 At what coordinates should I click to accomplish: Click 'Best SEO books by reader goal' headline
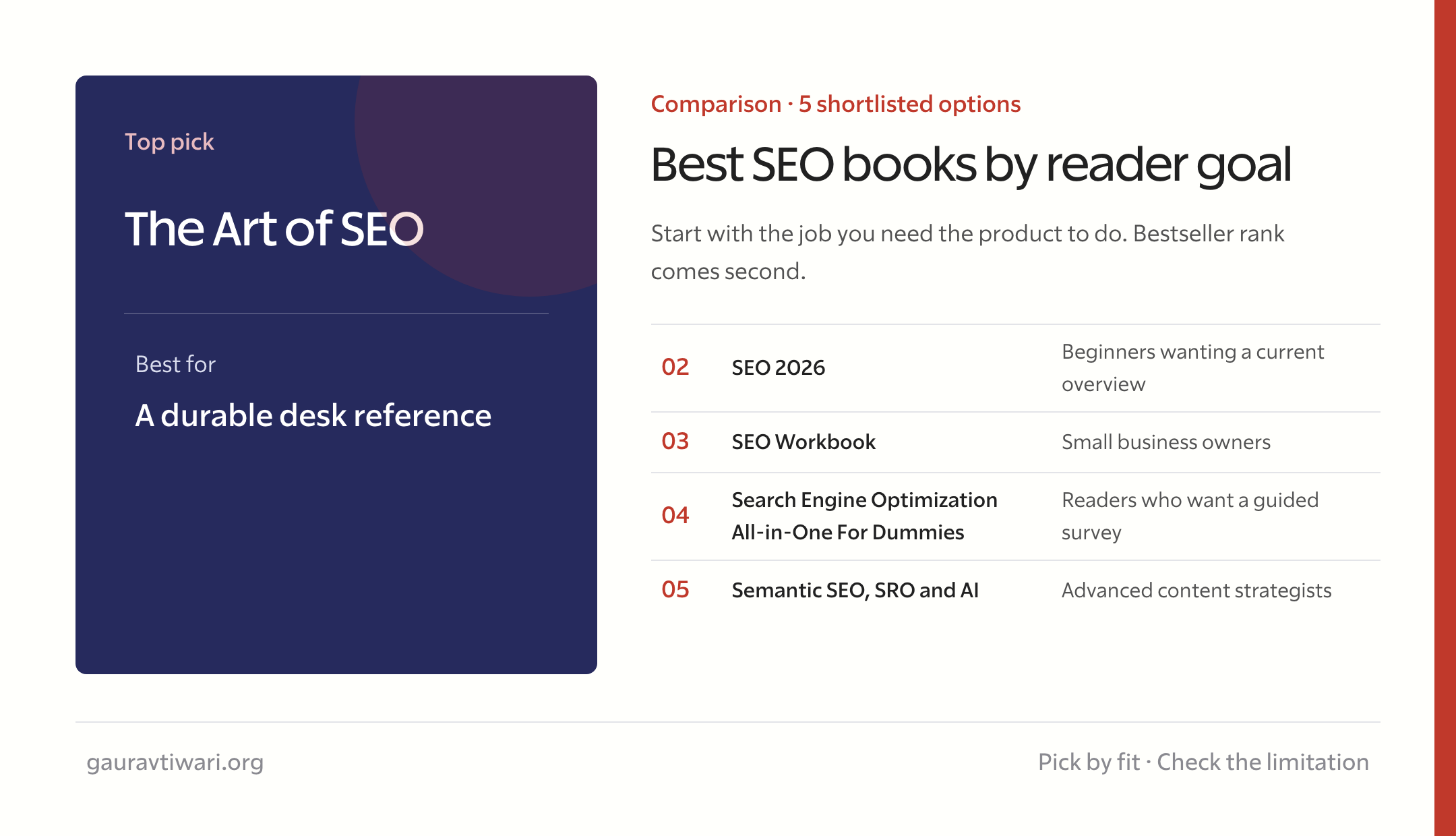[x=971, y=165]
